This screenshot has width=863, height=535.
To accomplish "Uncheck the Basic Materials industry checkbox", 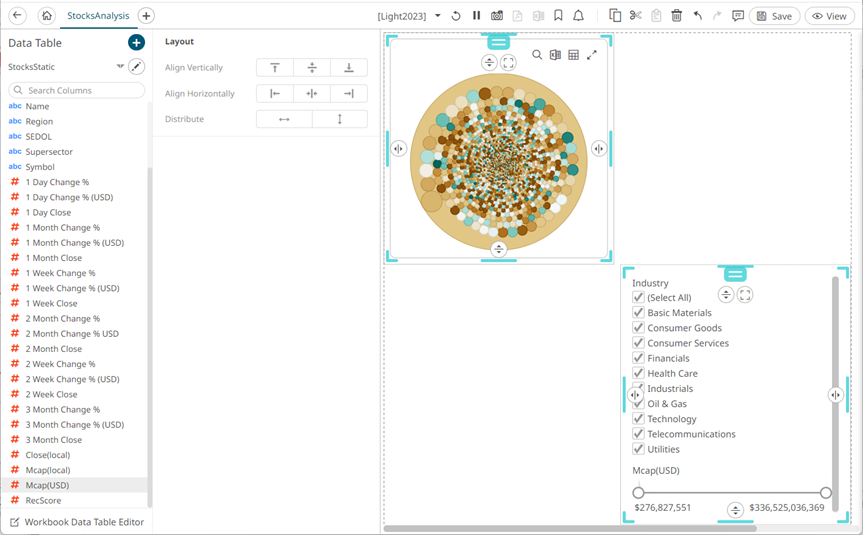I will click(638, 313).
